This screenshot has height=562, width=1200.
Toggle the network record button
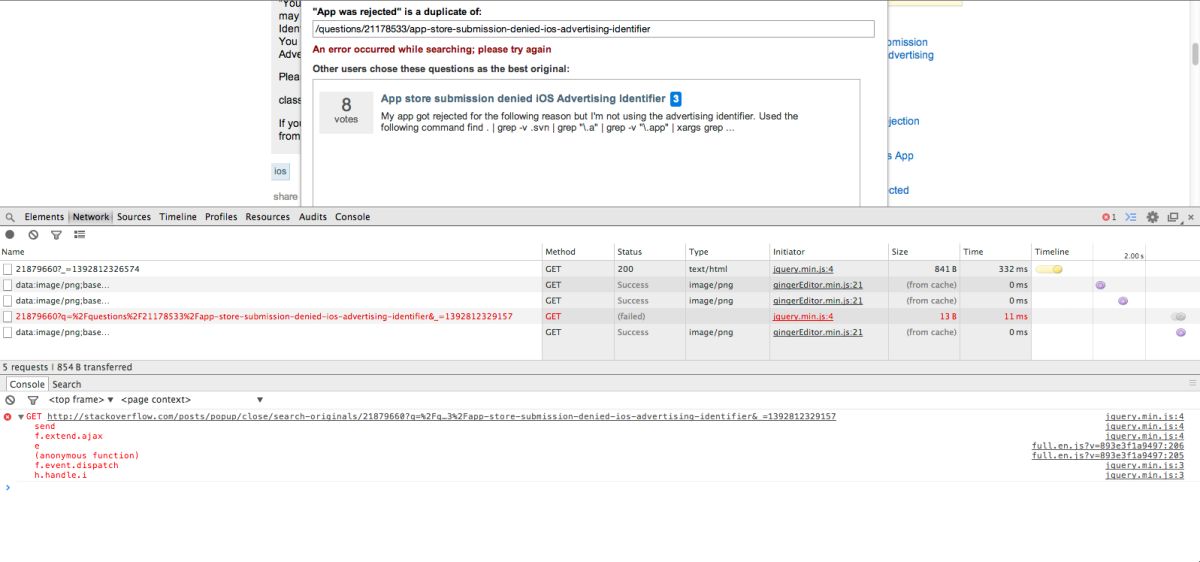10,234
